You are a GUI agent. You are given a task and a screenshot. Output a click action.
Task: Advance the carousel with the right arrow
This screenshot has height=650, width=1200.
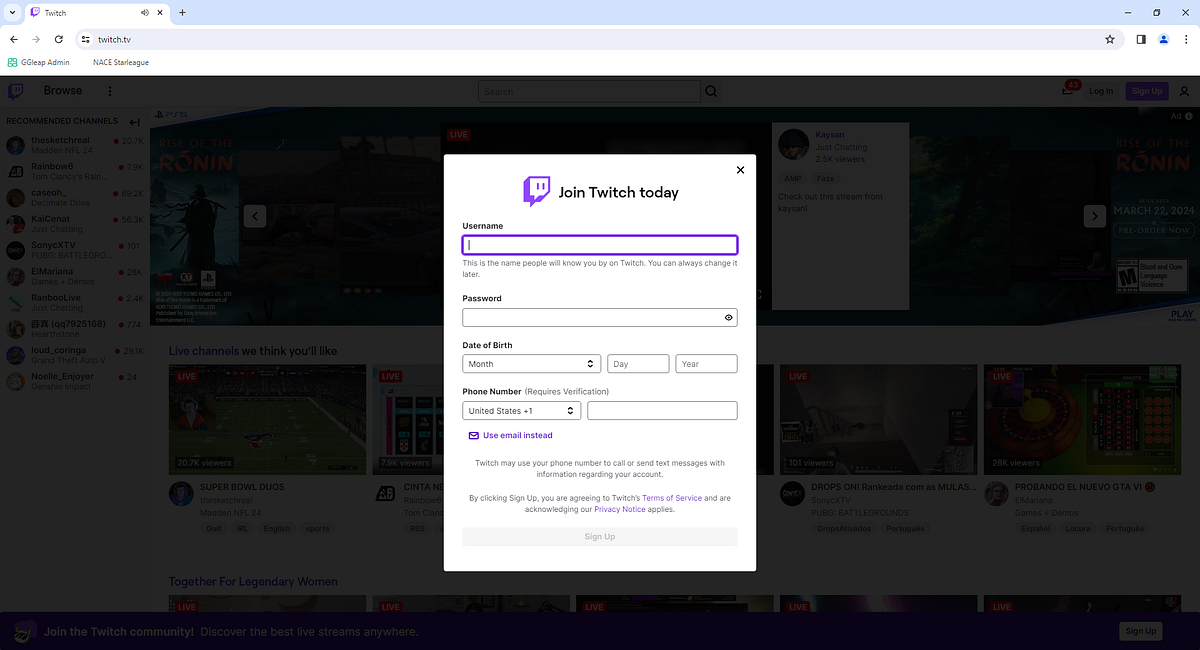(1094, 215)
